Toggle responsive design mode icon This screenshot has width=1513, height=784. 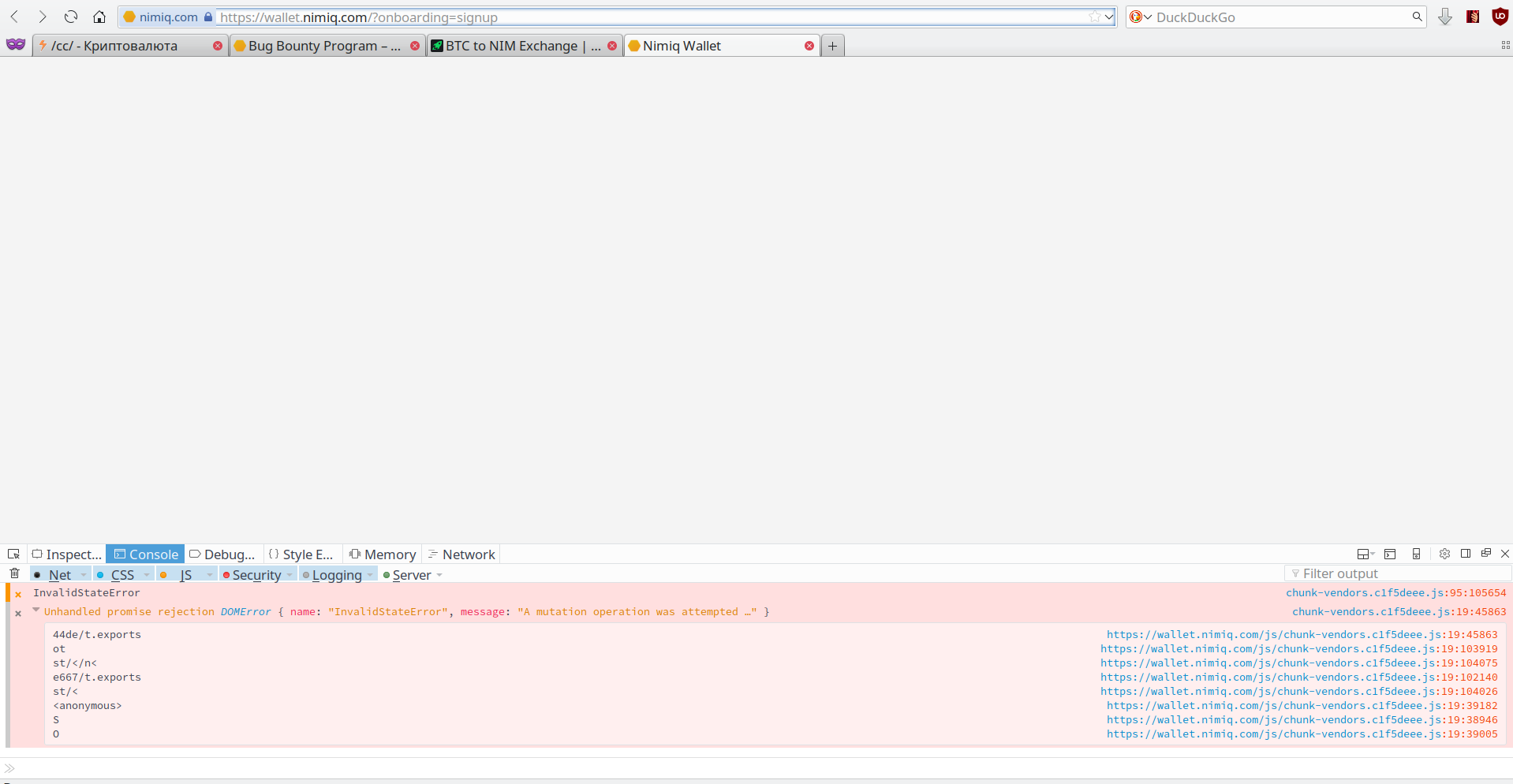(x=1417, y=554)
